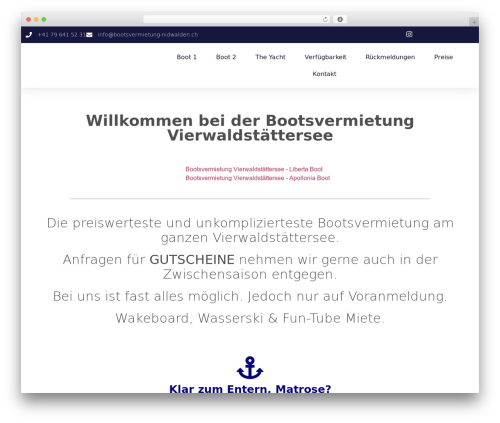Click the Willkommen bei der Bootsvermietung heading

[250, 128]
